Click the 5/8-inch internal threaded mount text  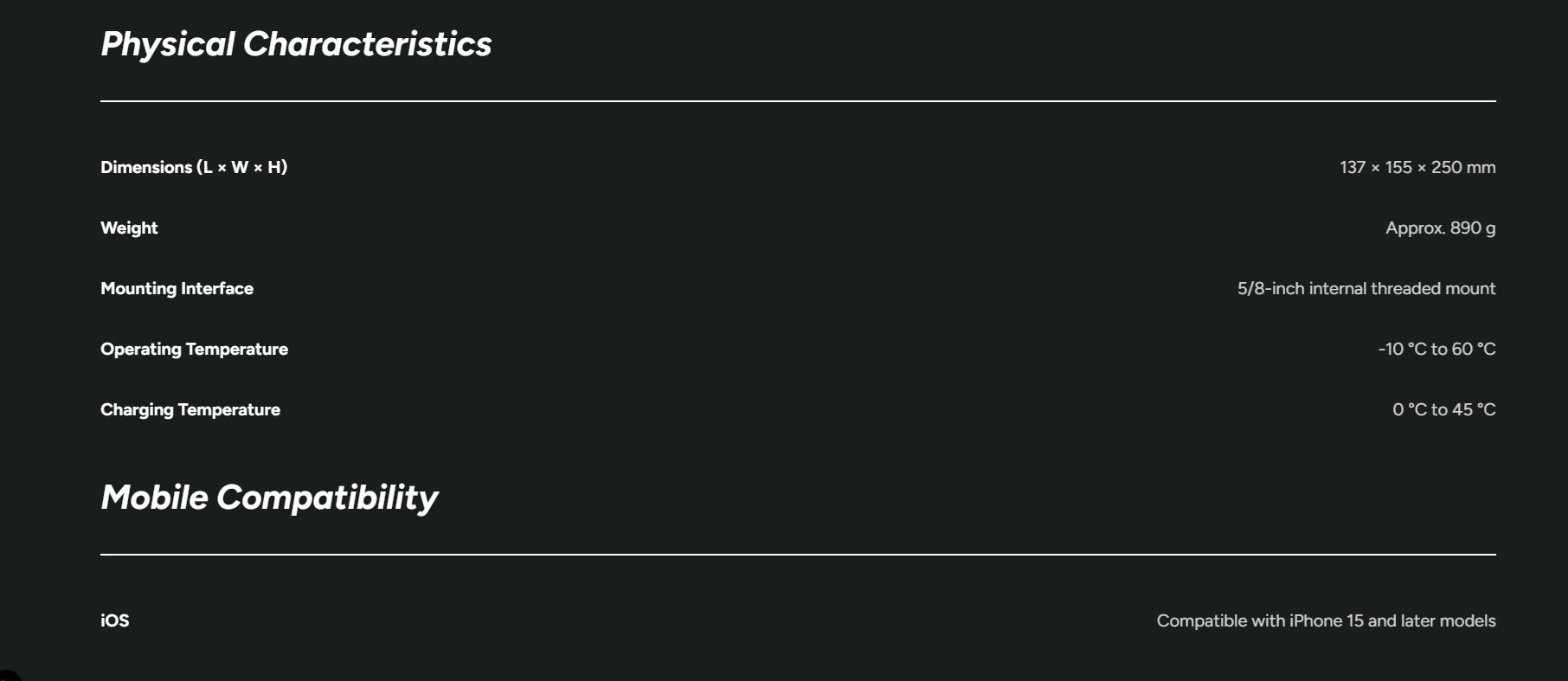click(1366, 288)
